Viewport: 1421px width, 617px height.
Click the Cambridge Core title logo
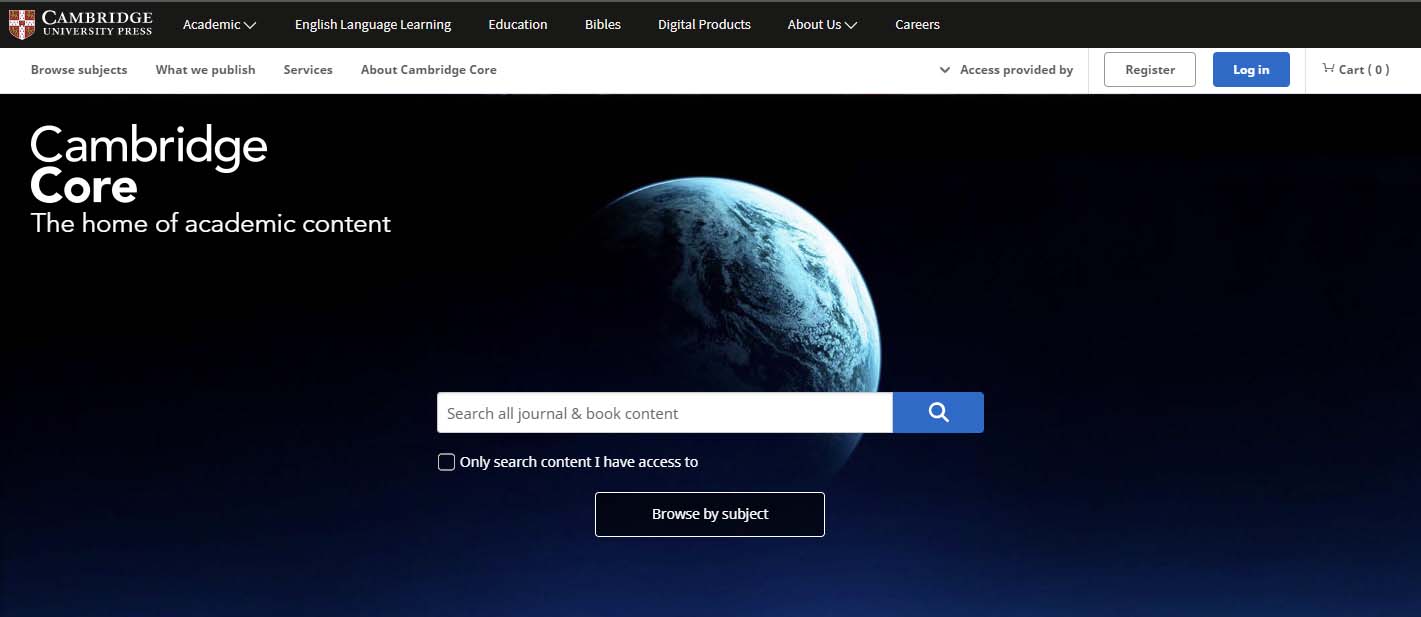coord(149,165)
